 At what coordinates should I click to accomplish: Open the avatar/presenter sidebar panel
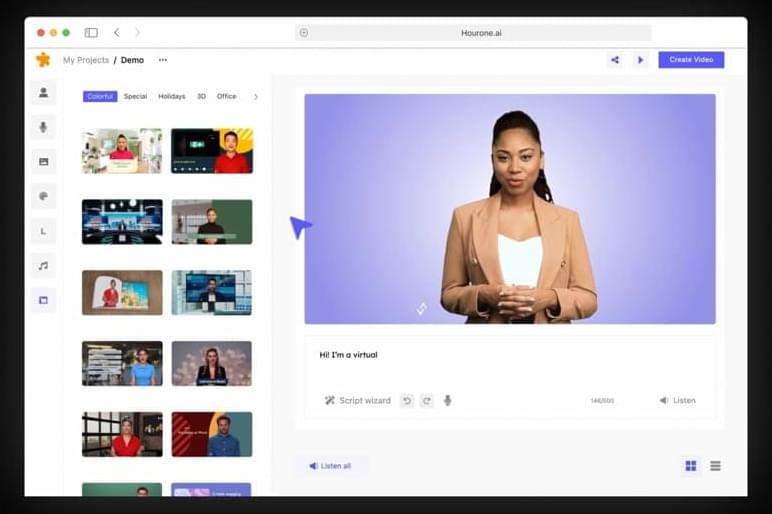click(x=43, y=93)
